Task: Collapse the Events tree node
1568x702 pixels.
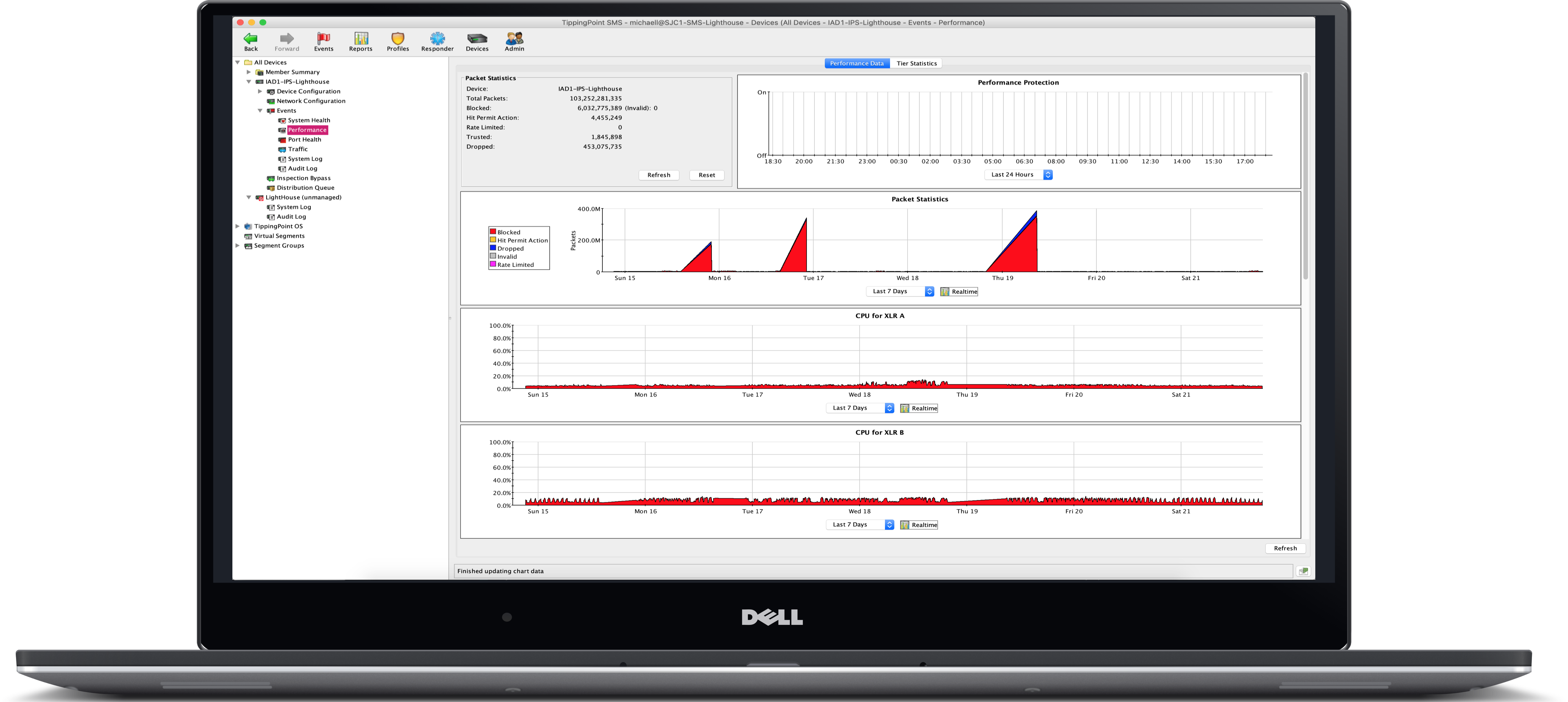Action: tap(260, 111)
